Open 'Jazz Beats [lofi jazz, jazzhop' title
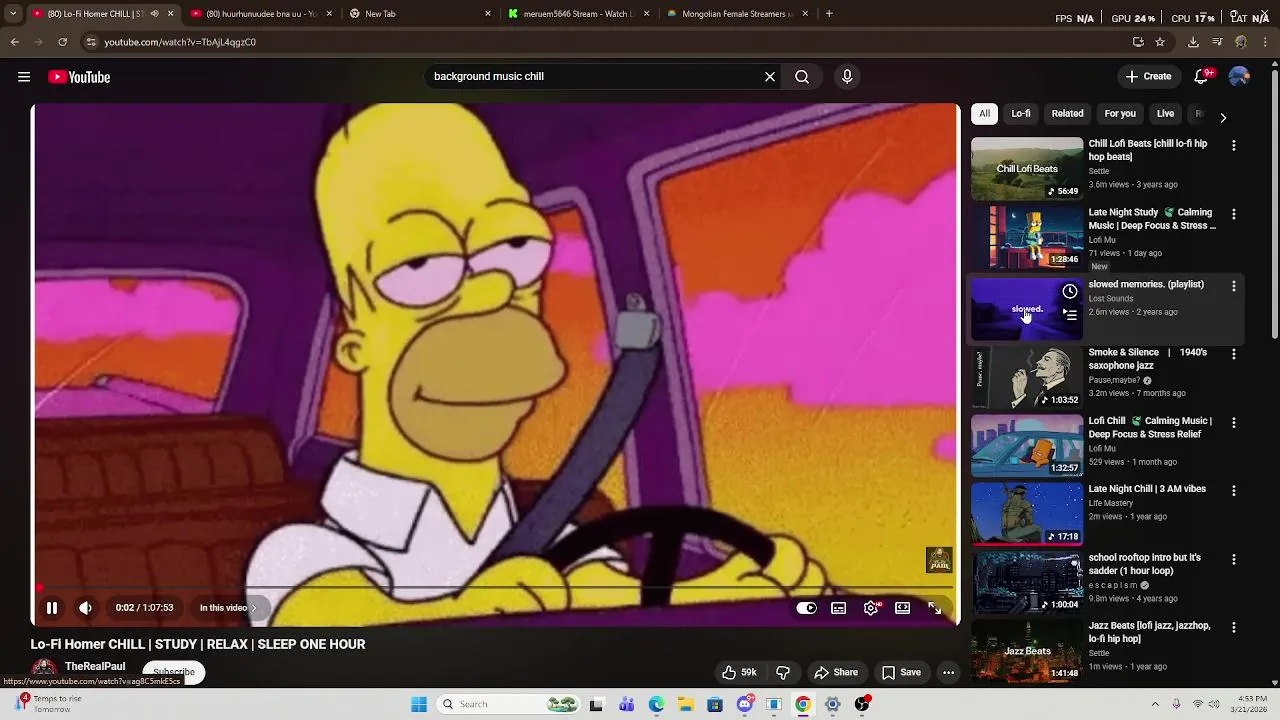 [1149, 633]
